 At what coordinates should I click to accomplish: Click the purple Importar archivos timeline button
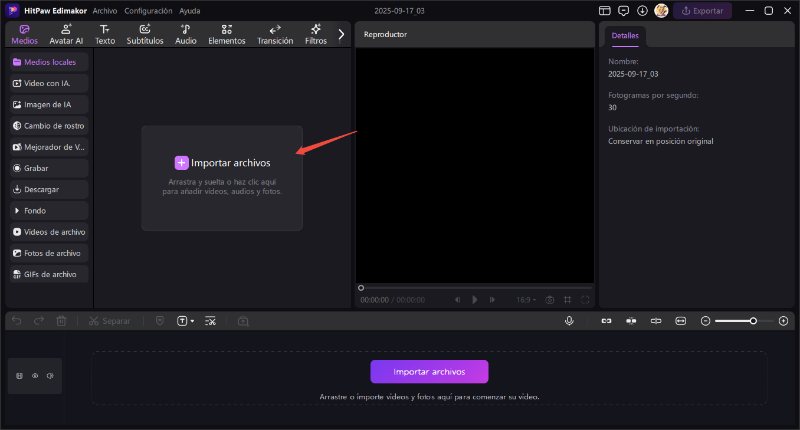tap(429, 372)
